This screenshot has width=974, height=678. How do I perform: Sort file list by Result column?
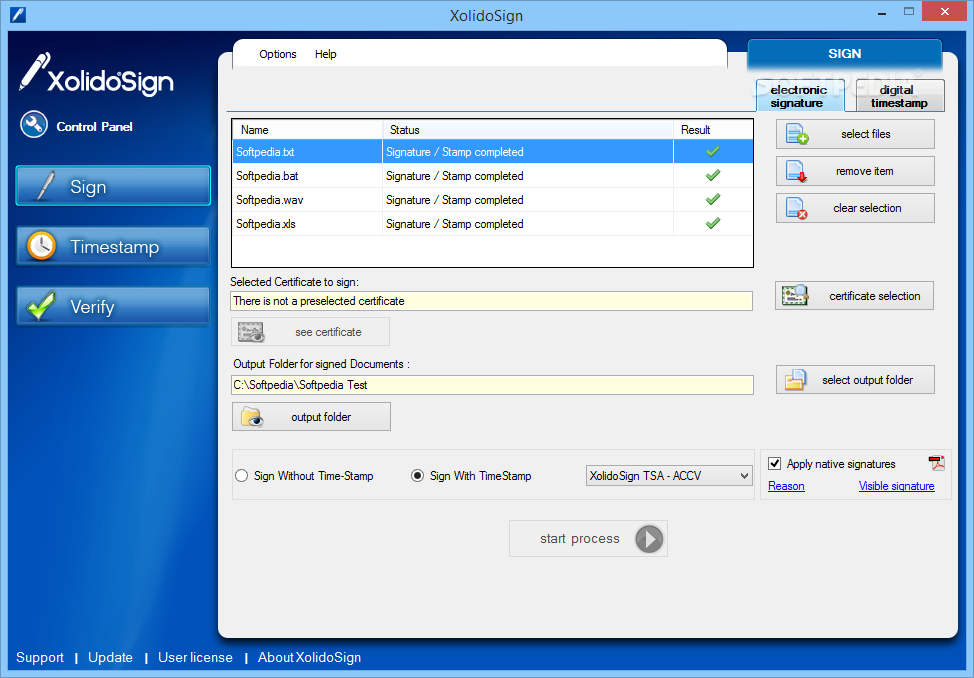point(713,130)
